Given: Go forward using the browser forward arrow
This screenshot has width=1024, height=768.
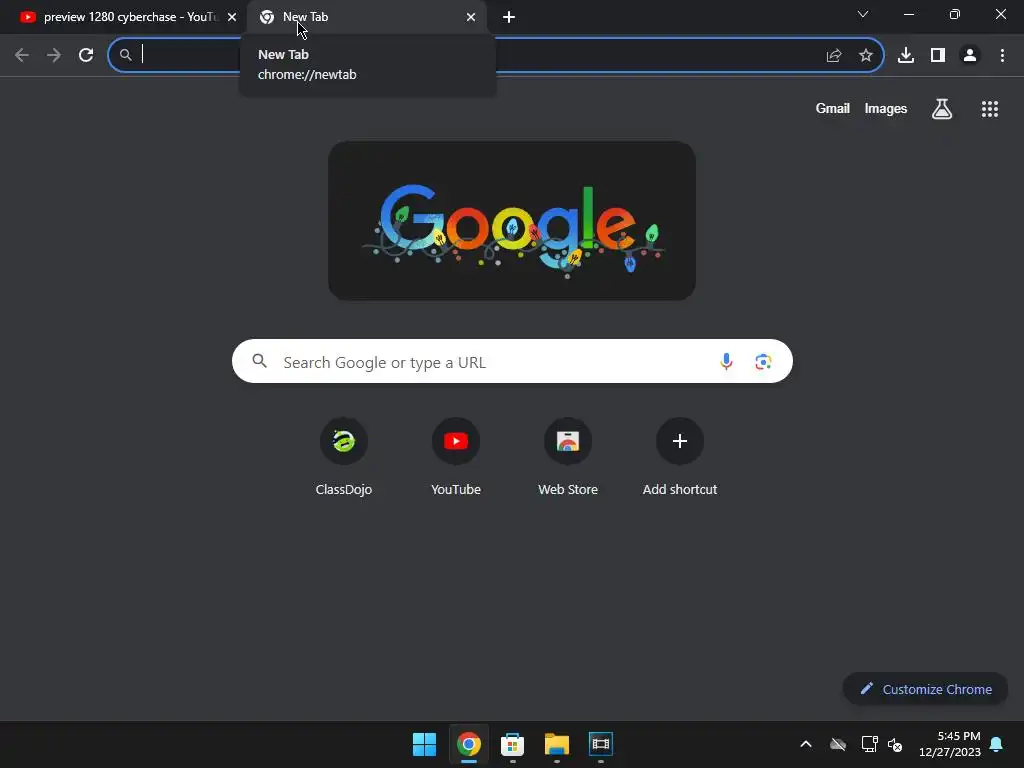Looking at the screenshot, I should [54, 56].
